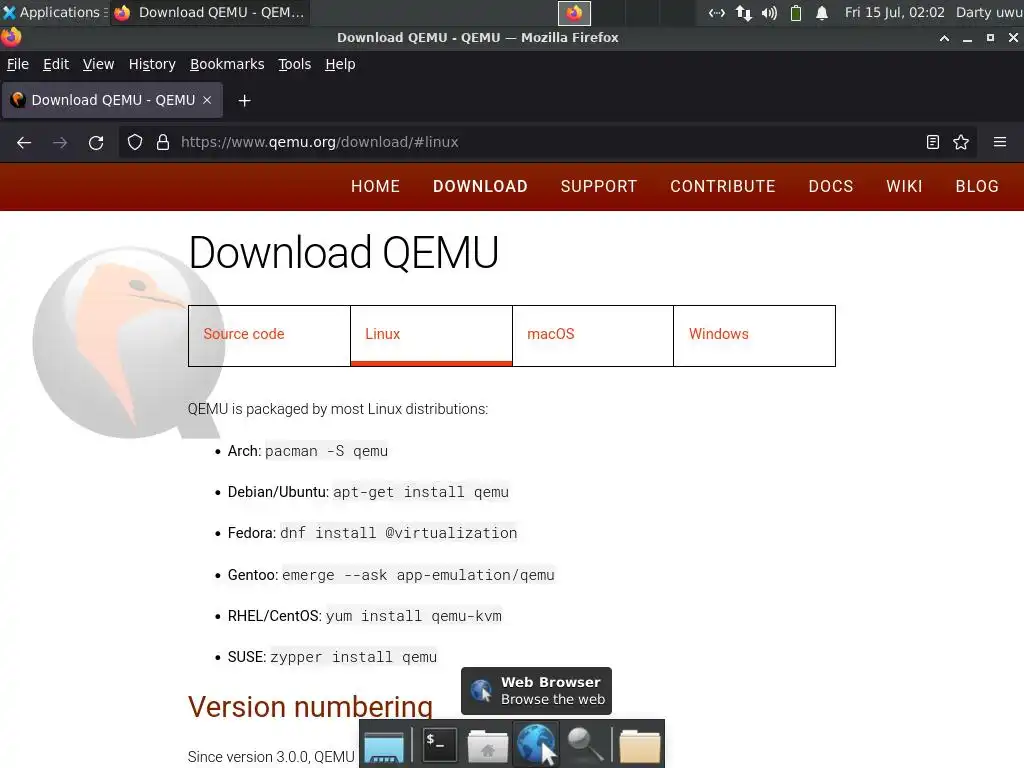Launch the Web Browser globe dock icon
This screenshot has width=1024, height=768.
[x=537, y=744]
